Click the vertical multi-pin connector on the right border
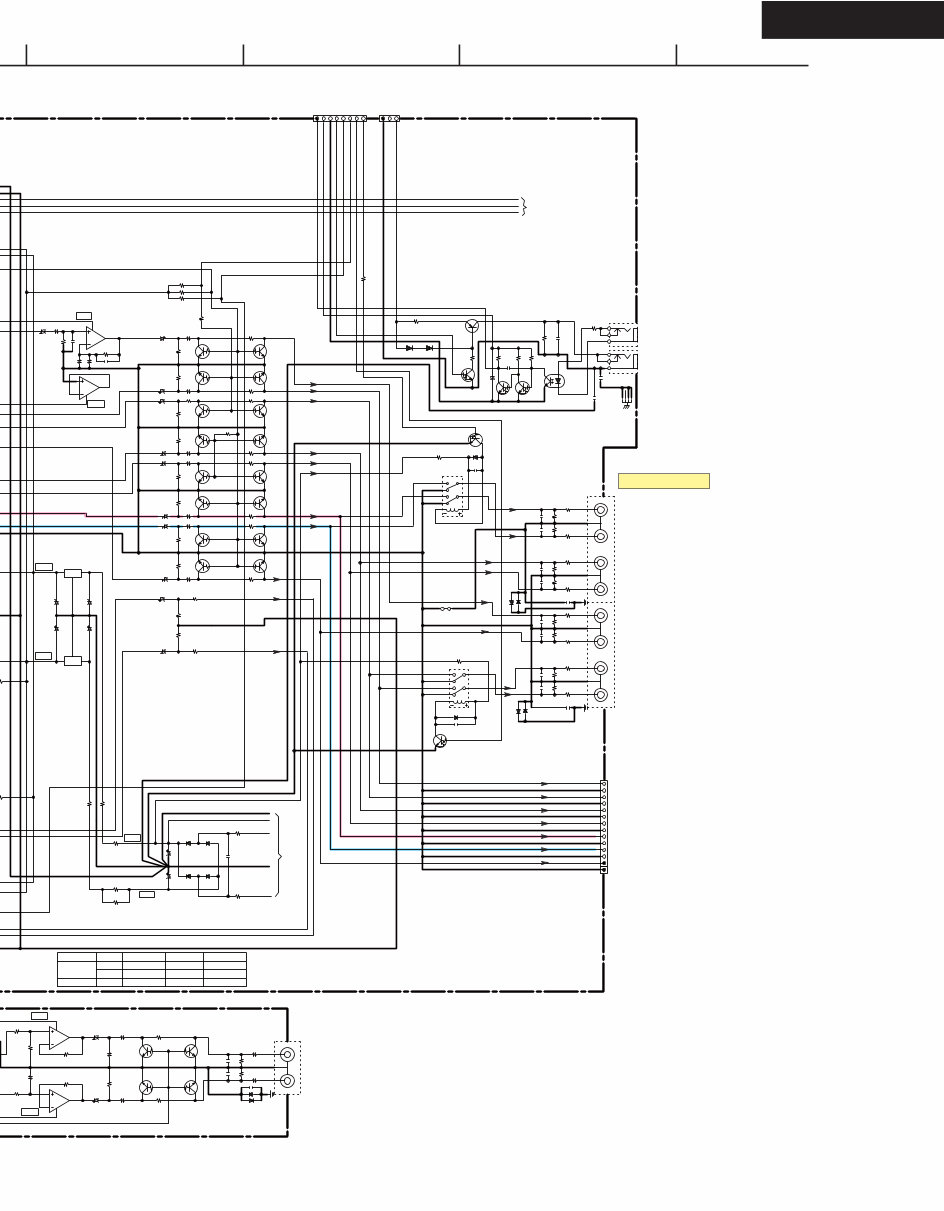The height and width of the screenshot is (1211, 944). (x=604, y=827)
